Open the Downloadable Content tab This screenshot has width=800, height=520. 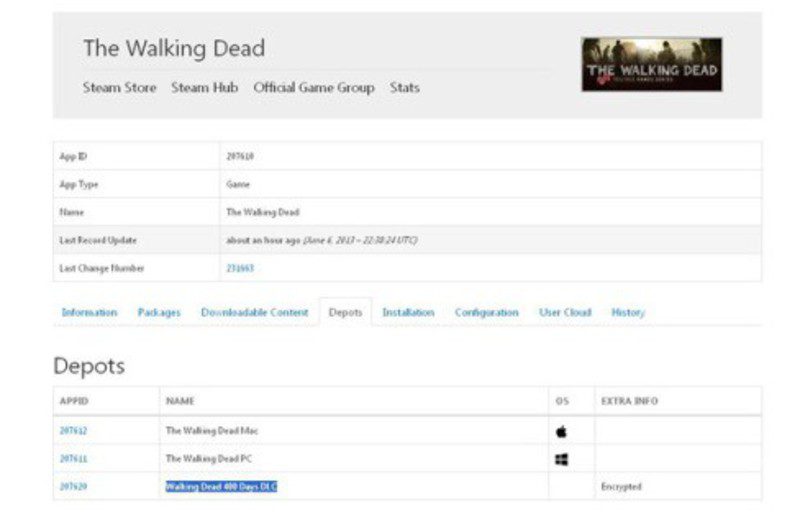254,313
